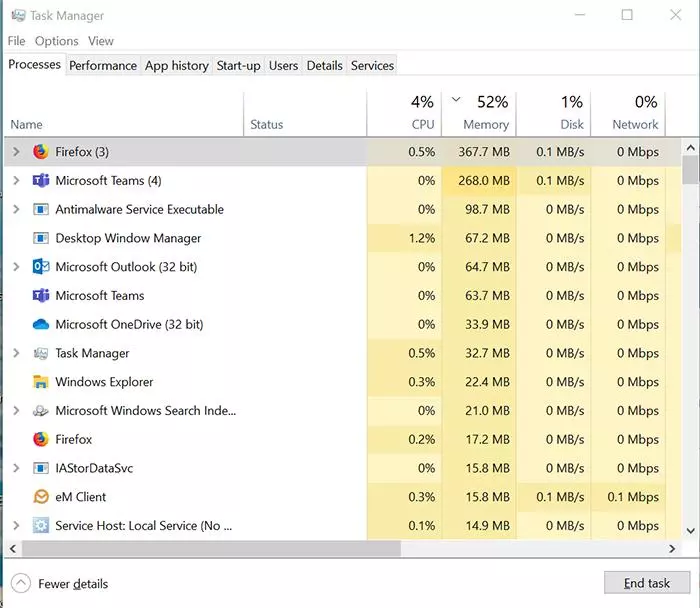
Task: Click the Task Manager title bar icon
Action: tap(18, 16)
